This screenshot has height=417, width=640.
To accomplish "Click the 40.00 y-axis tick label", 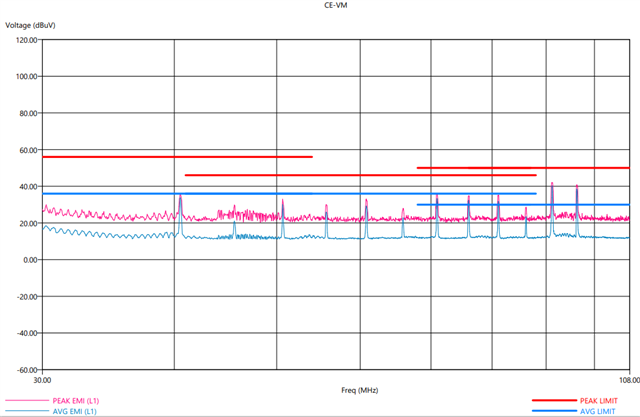I will (x=29, y=187).
